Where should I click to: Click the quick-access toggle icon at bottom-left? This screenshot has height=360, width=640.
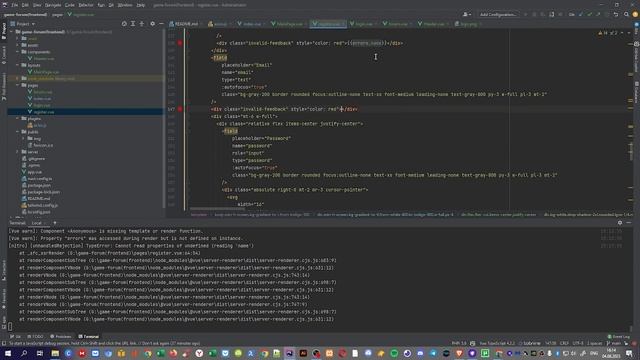4,344
